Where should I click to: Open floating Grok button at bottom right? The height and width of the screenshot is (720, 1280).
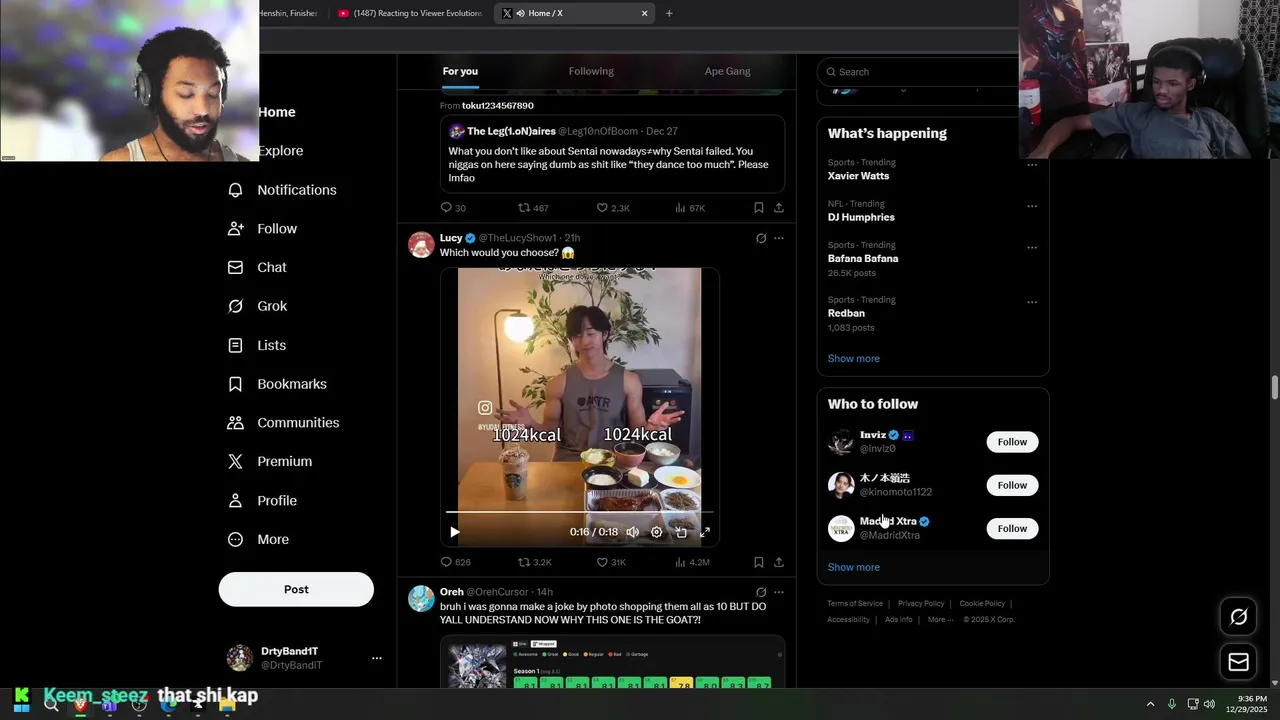[x=1238, y=617]
